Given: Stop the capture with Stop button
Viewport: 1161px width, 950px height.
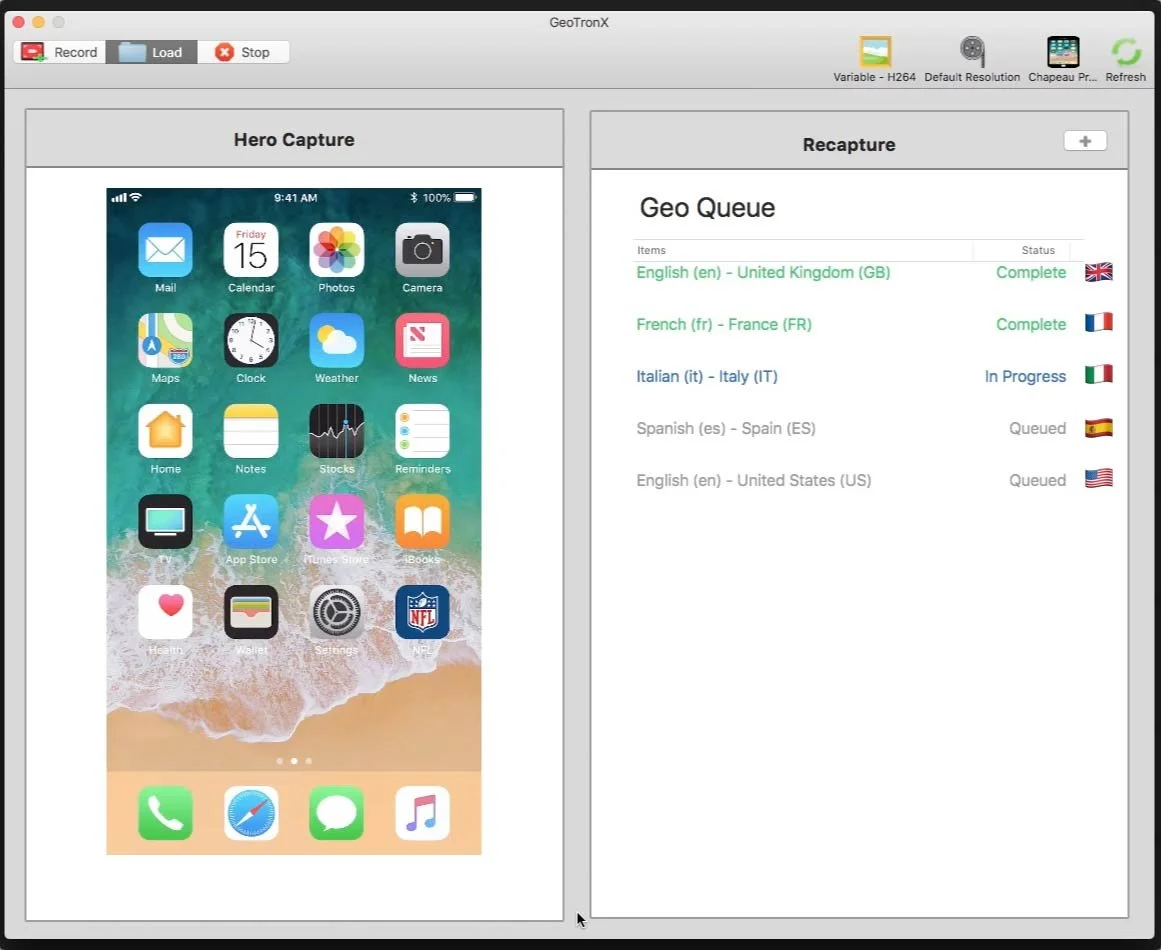Looking at the screenshot, I should pyautogui.click(x=243, y=52).
